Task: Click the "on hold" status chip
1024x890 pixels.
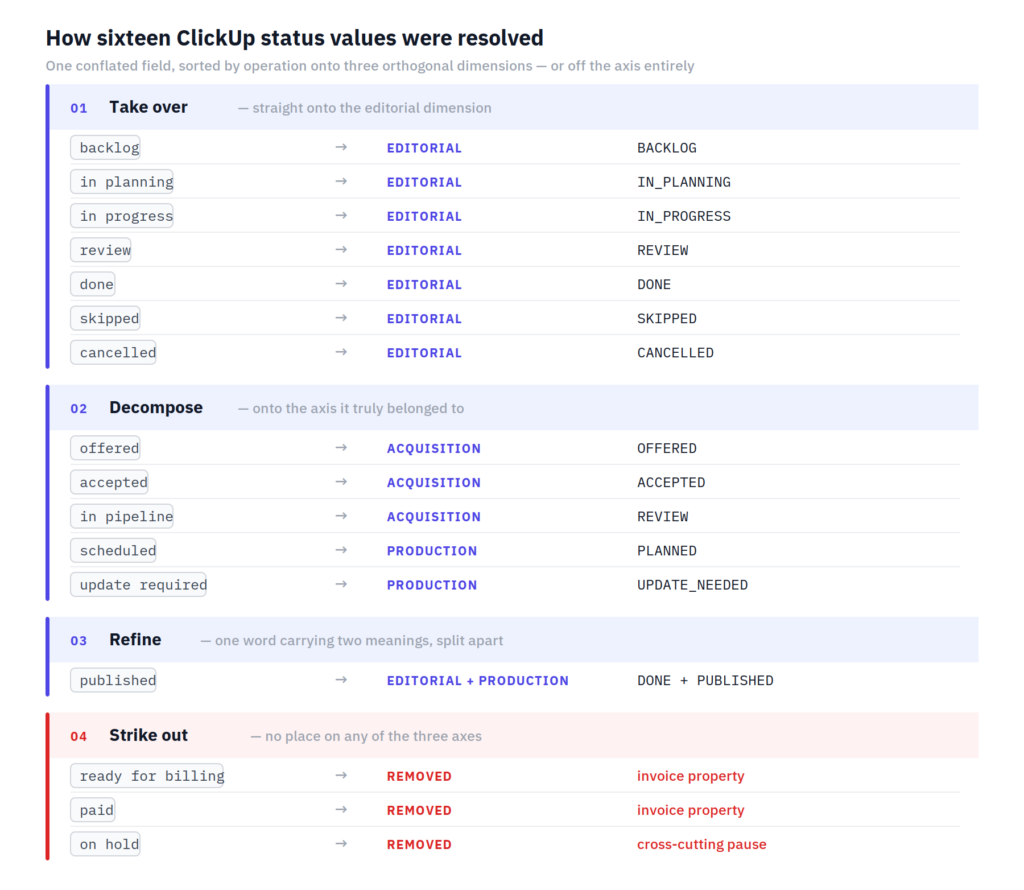Action: [x=105, y=844]
